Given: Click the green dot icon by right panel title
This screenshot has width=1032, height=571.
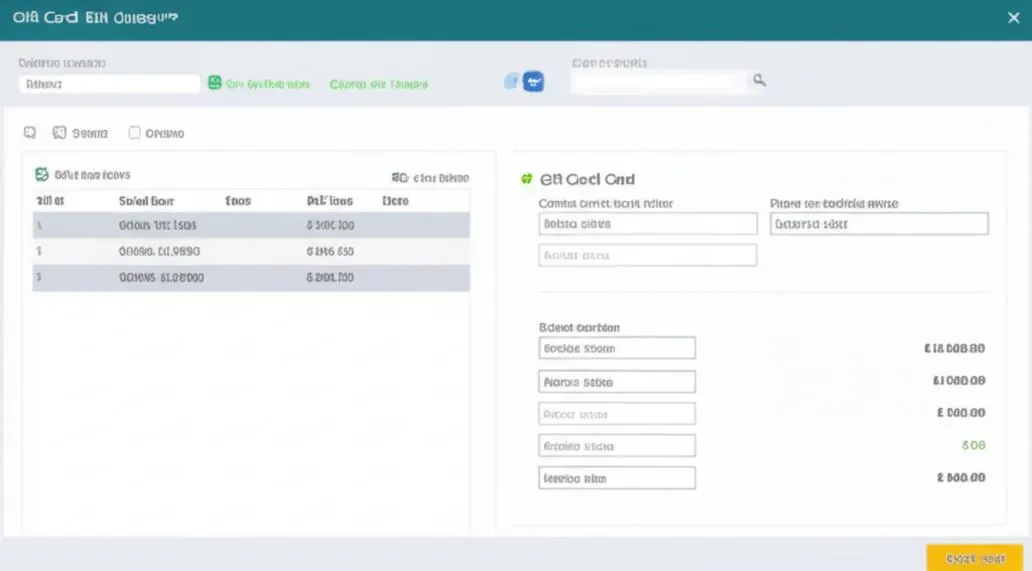Looking at the screenshot, I should click(527, 179).
